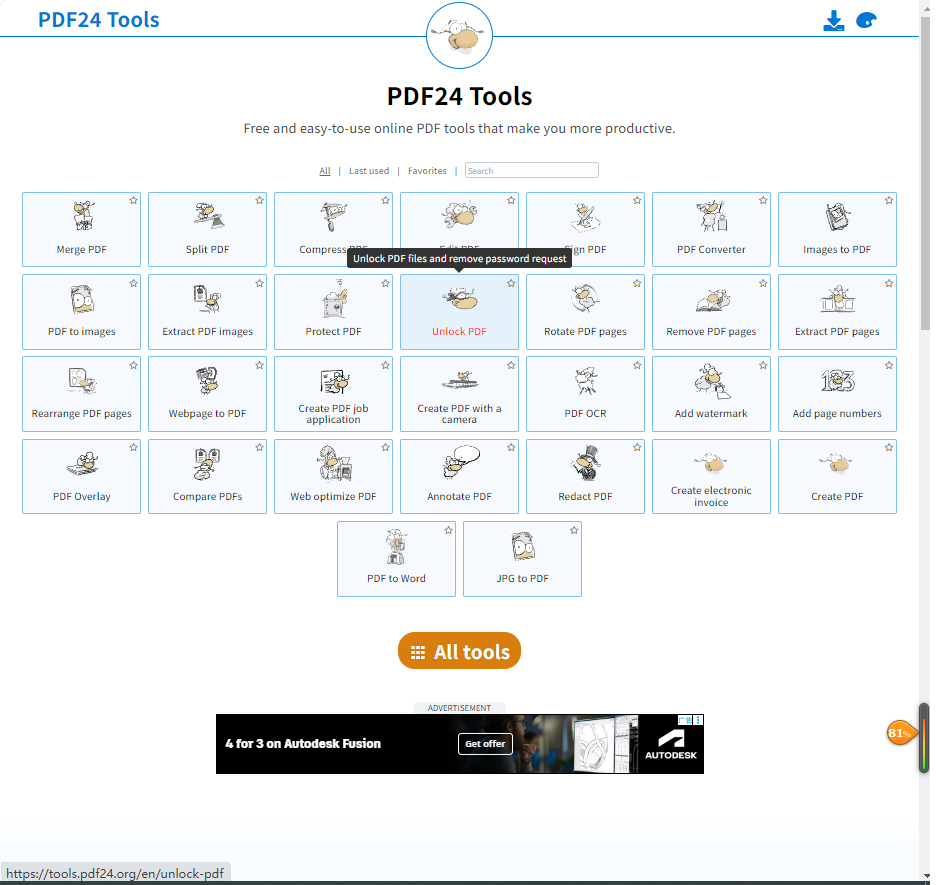
Task: Click the Get offer ad button
Action: click(x=485, y=744)
